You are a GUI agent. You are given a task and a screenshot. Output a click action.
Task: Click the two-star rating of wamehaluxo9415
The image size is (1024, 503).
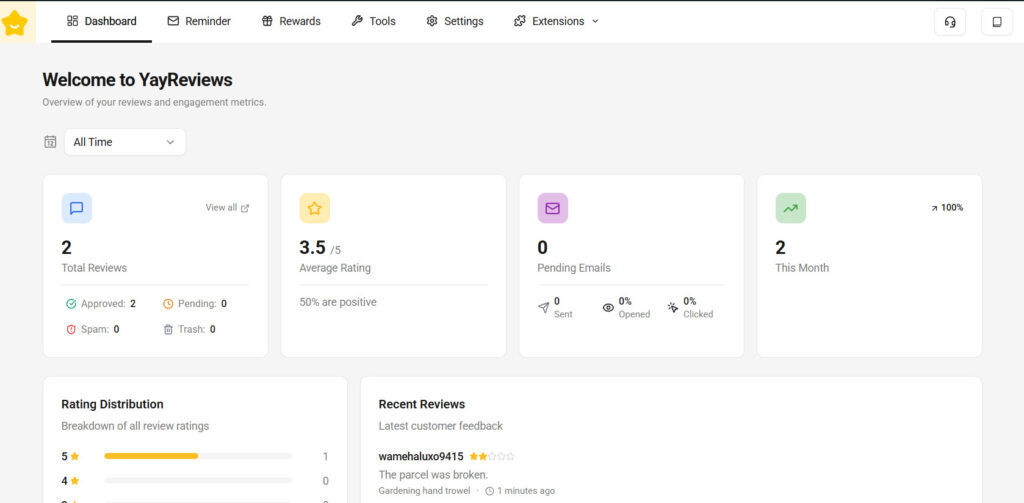[x=492, y=457]
